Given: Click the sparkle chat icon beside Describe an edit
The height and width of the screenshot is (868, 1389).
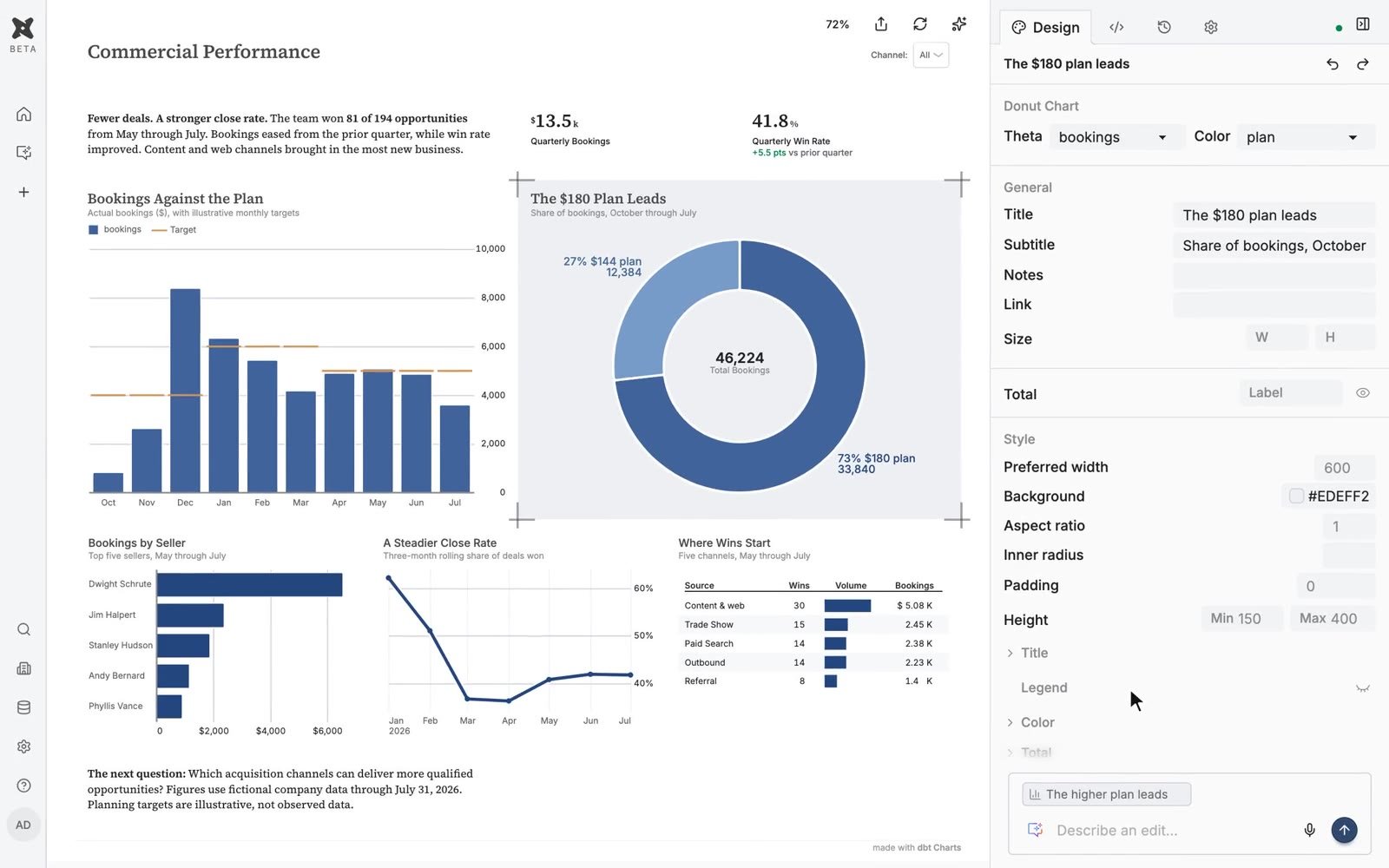Looking at the screenshot, I should tap(1035, 831).
